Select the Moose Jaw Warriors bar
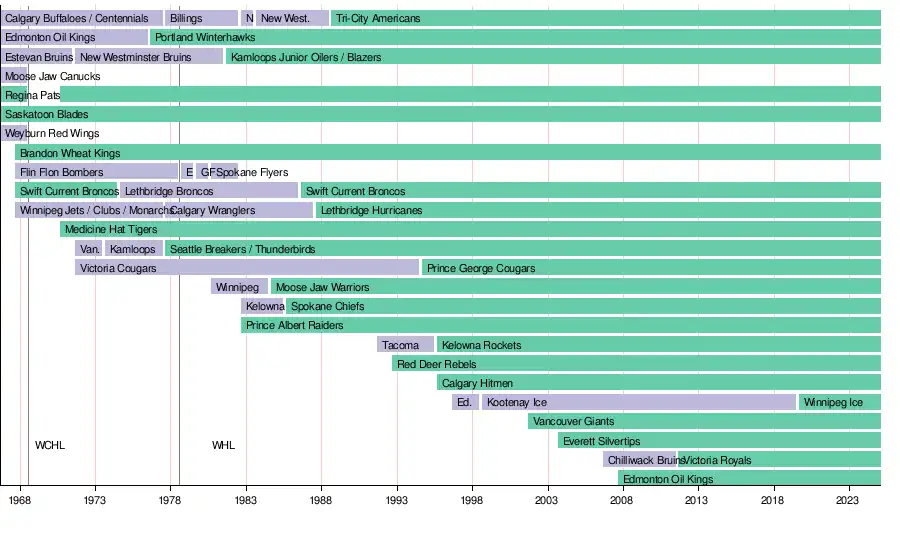Image resolution: width=900 pixels, height=535 pixels. [x=575, y=287]
